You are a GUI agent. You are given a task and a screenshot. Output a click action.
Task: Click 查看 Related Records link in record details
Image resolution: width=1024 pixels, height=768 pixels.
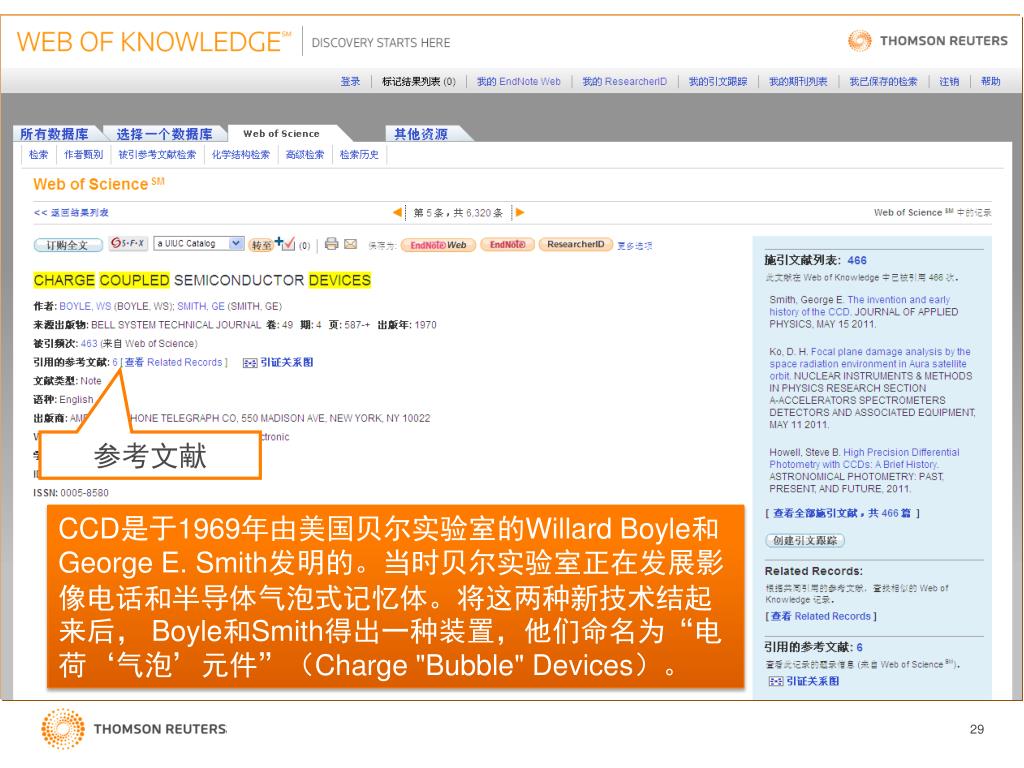point(174,362)
